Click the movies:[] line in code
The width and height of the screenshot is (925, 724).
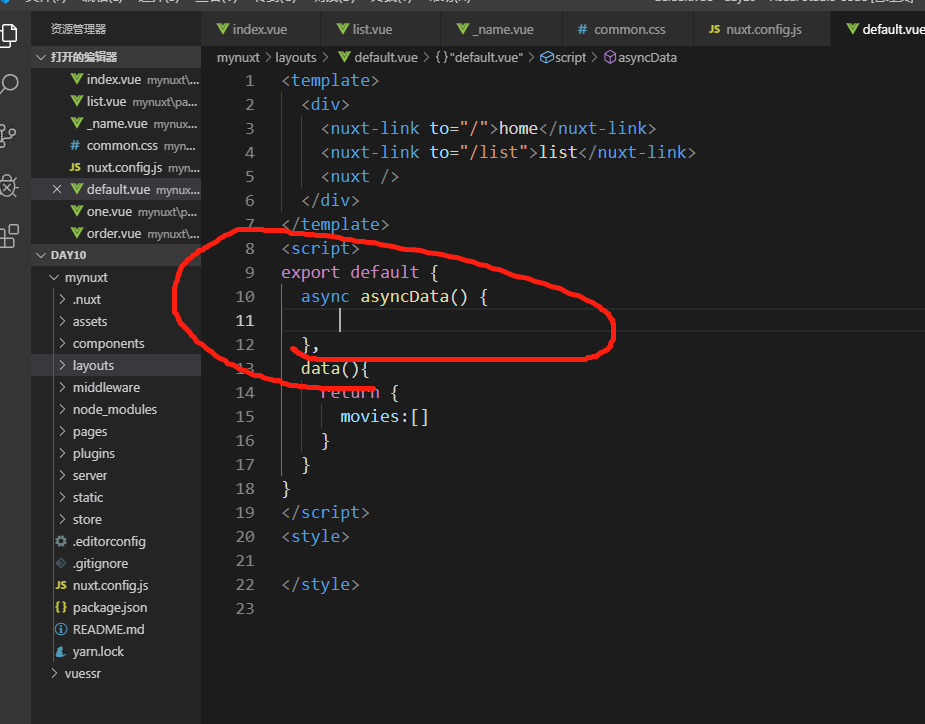pos(384,417)
